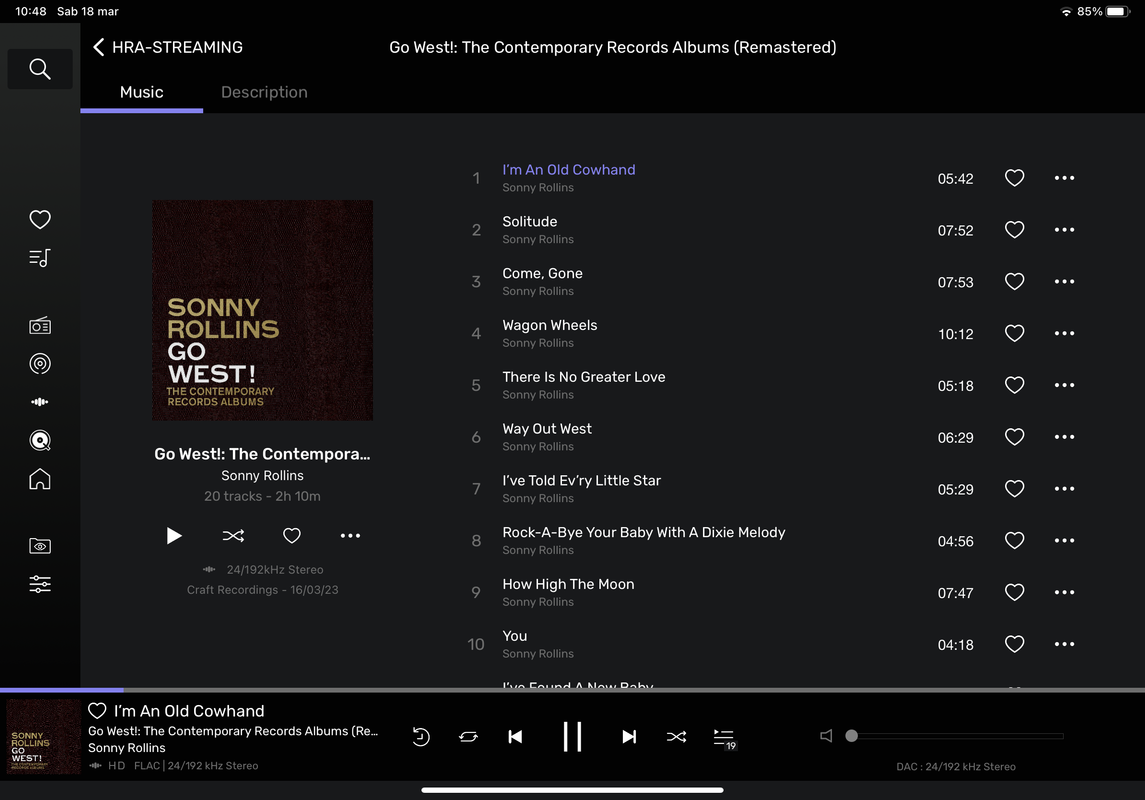The height and width of the screenshot is (800, 1145).
Task: Open the home icon in sidebar
Action: click(x=39, y=479)
